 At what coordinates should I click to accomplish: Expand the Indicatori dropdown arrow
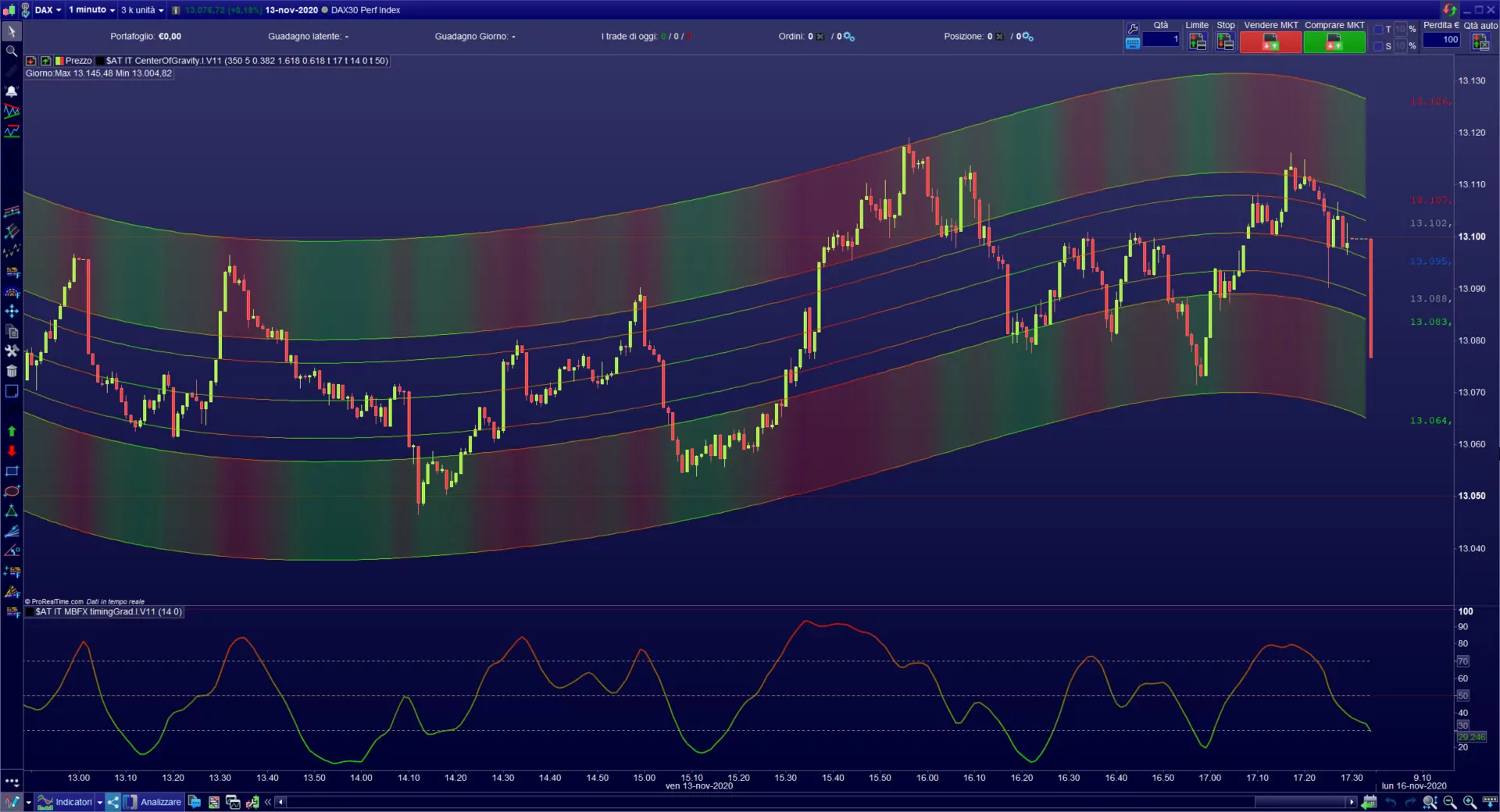[100, 802]
